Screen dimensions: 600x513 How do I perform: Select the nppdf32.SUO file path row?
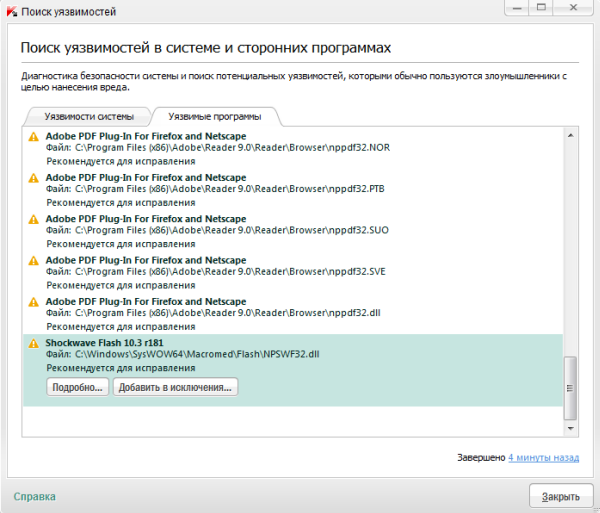click(217, 230)
